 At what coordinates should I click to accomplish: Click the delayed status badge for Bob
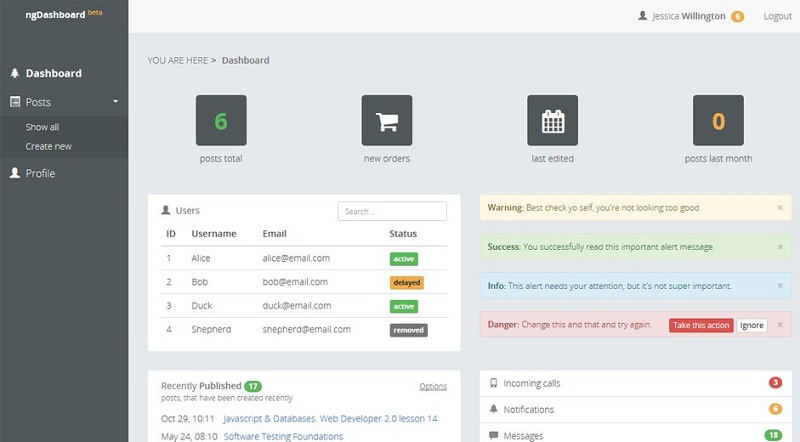click(407, 282)
